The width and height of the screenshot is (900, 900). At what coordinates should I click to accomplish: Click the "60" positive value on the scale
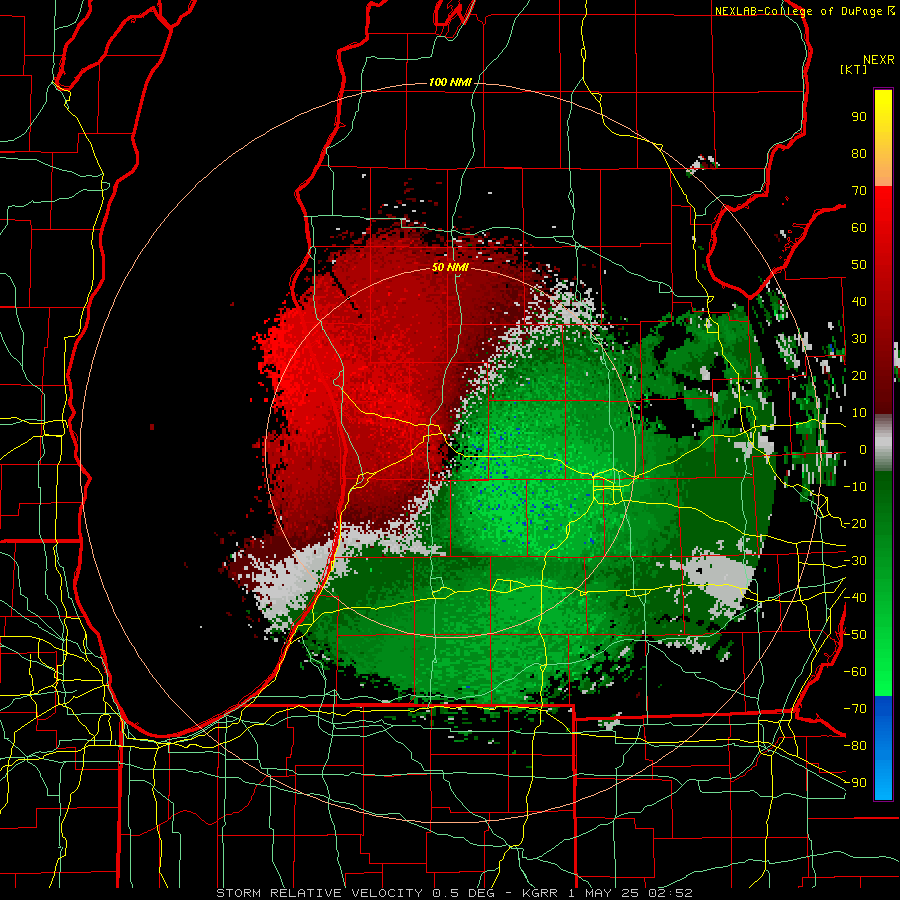859,228
